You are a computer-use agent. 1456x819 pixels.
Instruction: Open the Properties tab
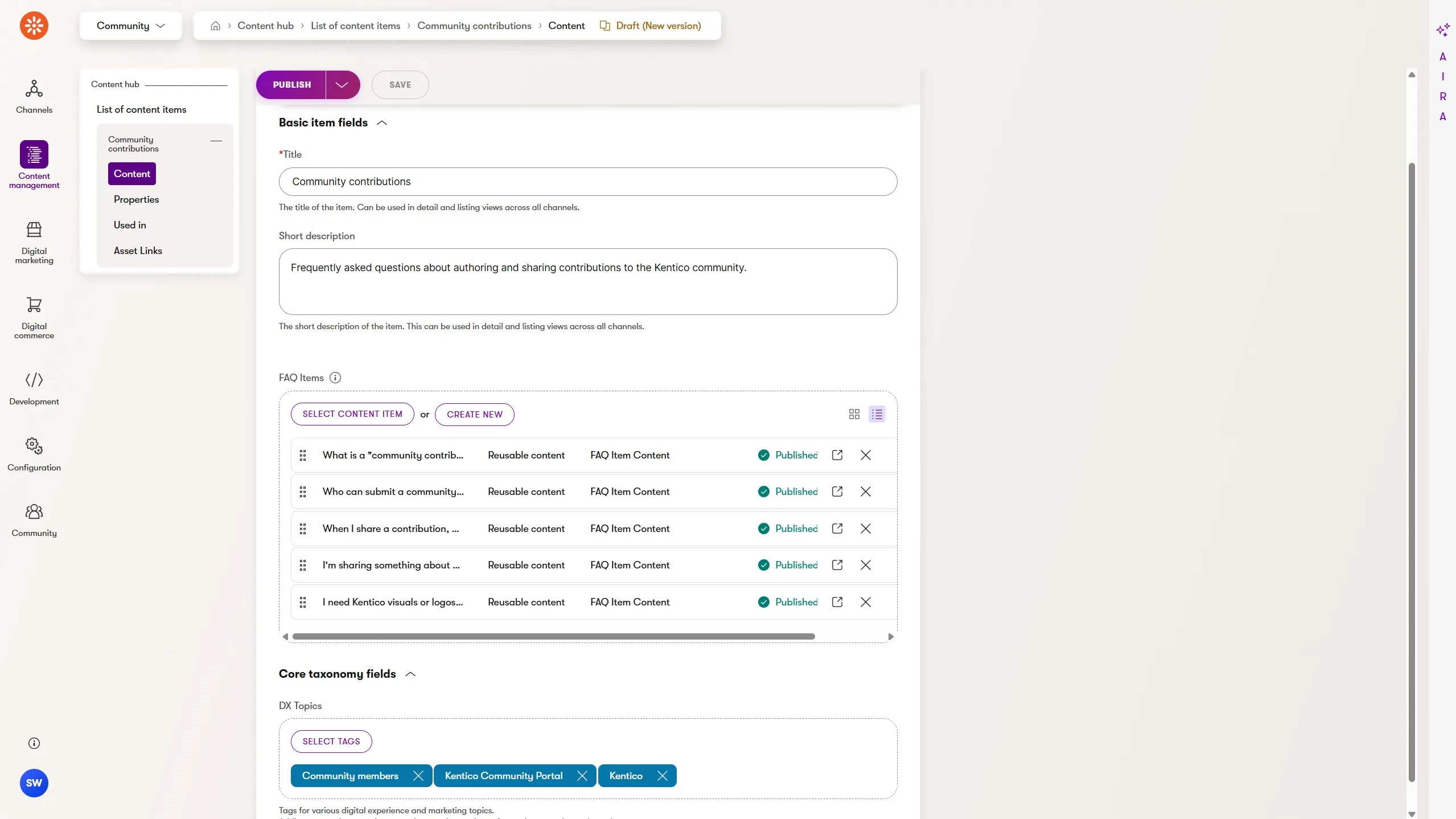[x=136, y=199]
